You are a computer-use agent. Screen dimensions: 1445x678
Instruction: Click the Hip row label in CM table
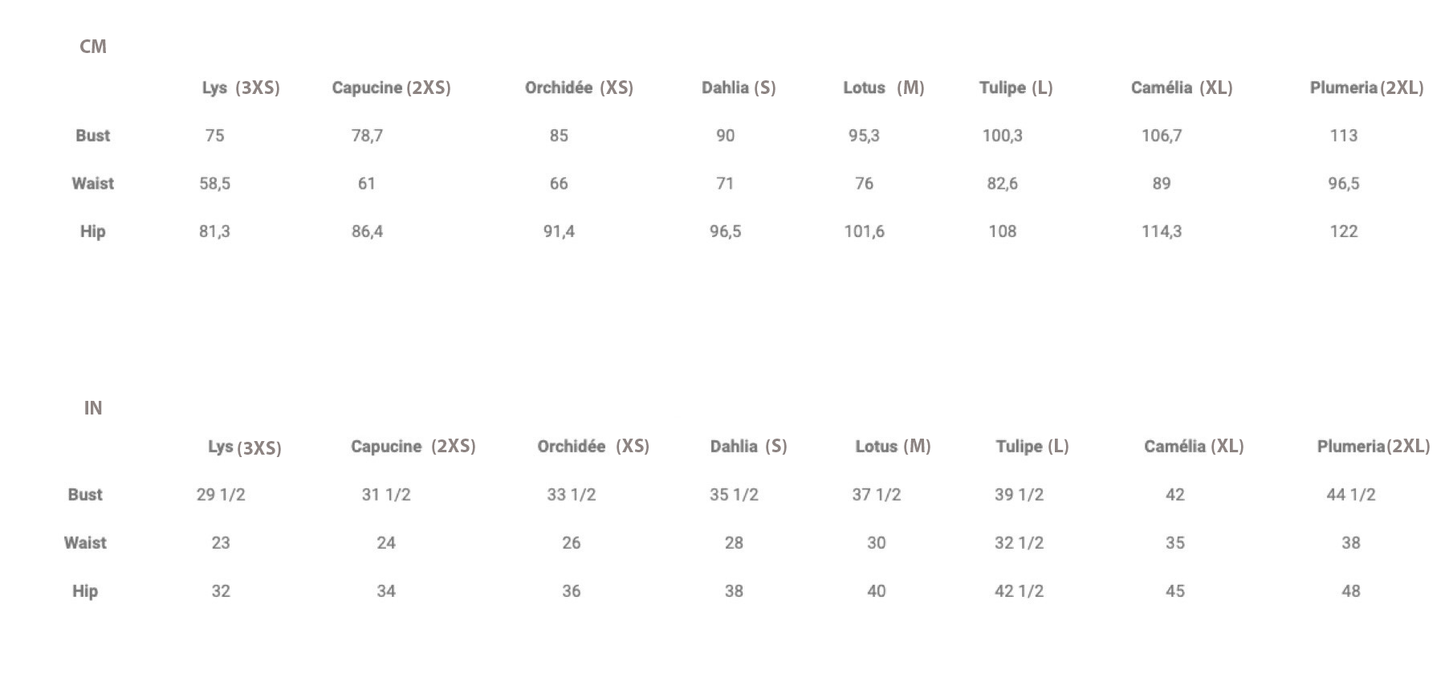pos(93,232)
